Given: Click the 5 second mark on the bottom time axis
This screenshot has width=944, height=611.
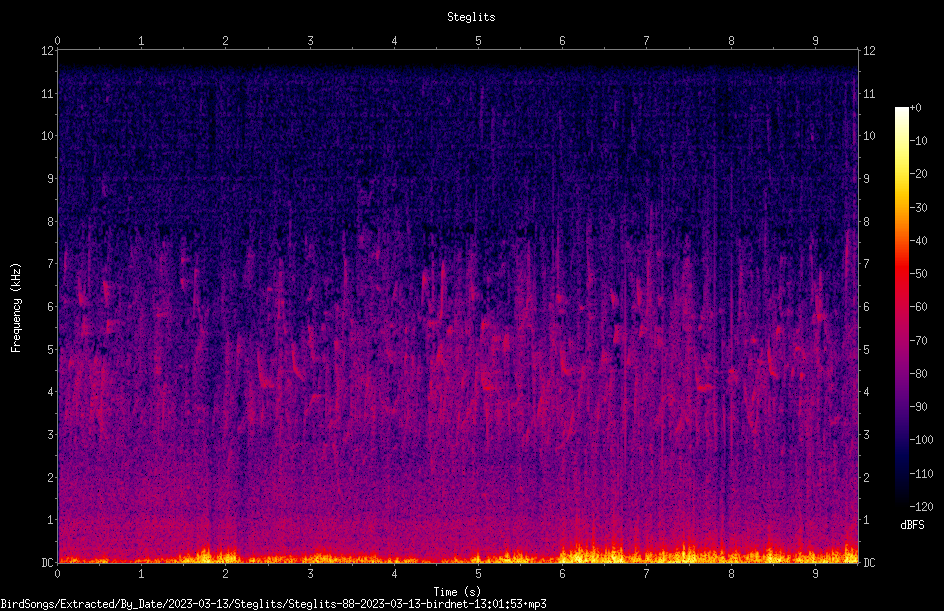Looking at the screenshot, I should coord(478,574).
